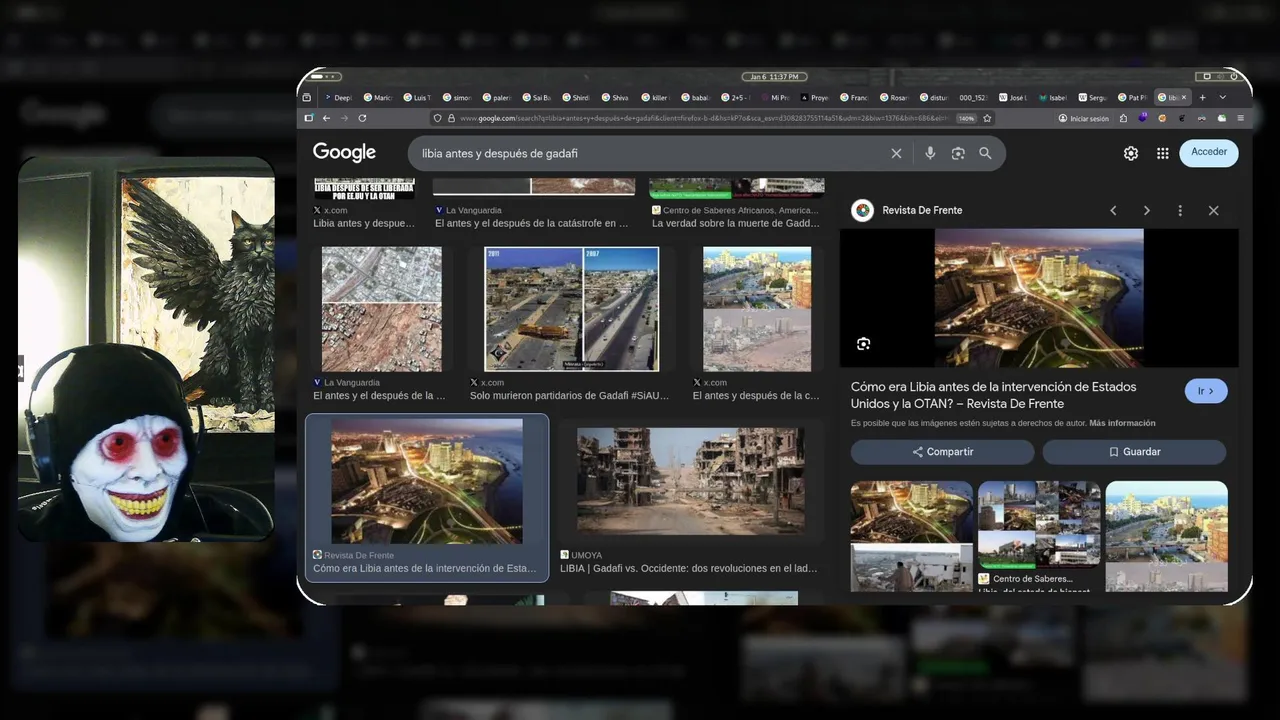This screenshot has width=1280, height=720.
Task: Focus the Google search input field
Action: pos(650,153)
